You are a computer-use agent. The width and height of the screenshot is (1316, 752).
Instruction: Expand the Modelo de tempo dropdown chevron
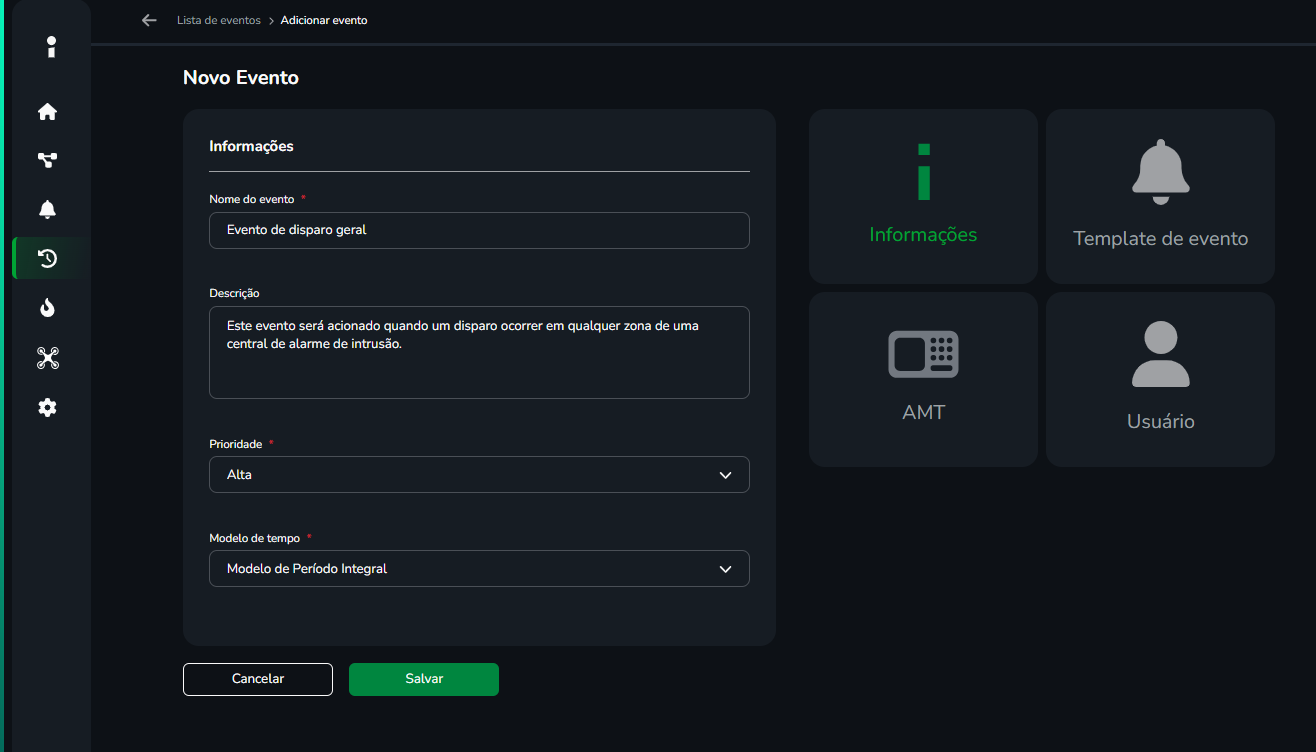pyautogui.click(x=726, y=569)
